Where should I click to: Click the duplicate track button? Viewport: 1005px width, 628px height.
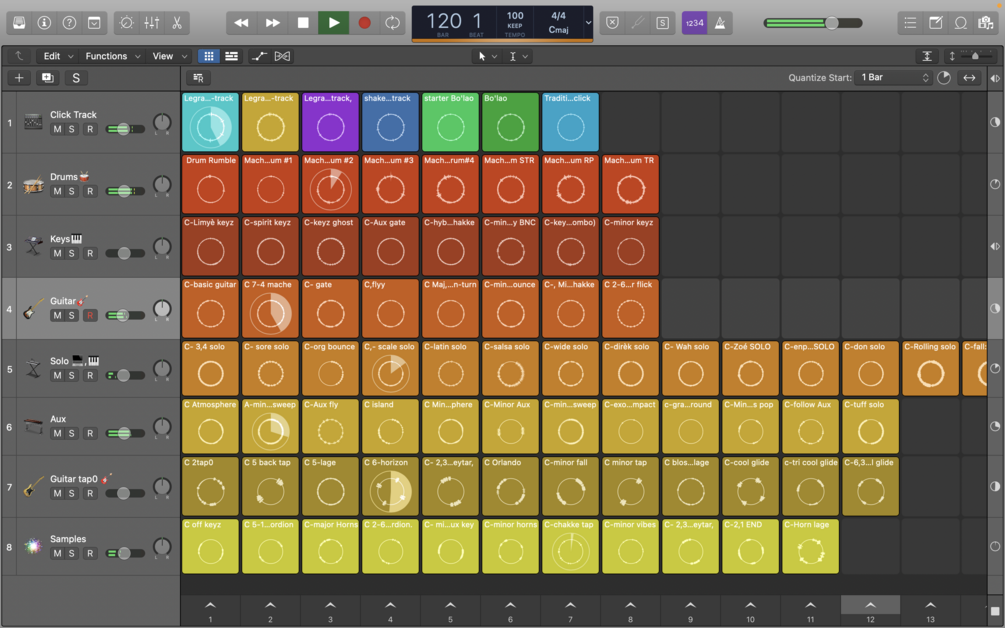[47, 78]
